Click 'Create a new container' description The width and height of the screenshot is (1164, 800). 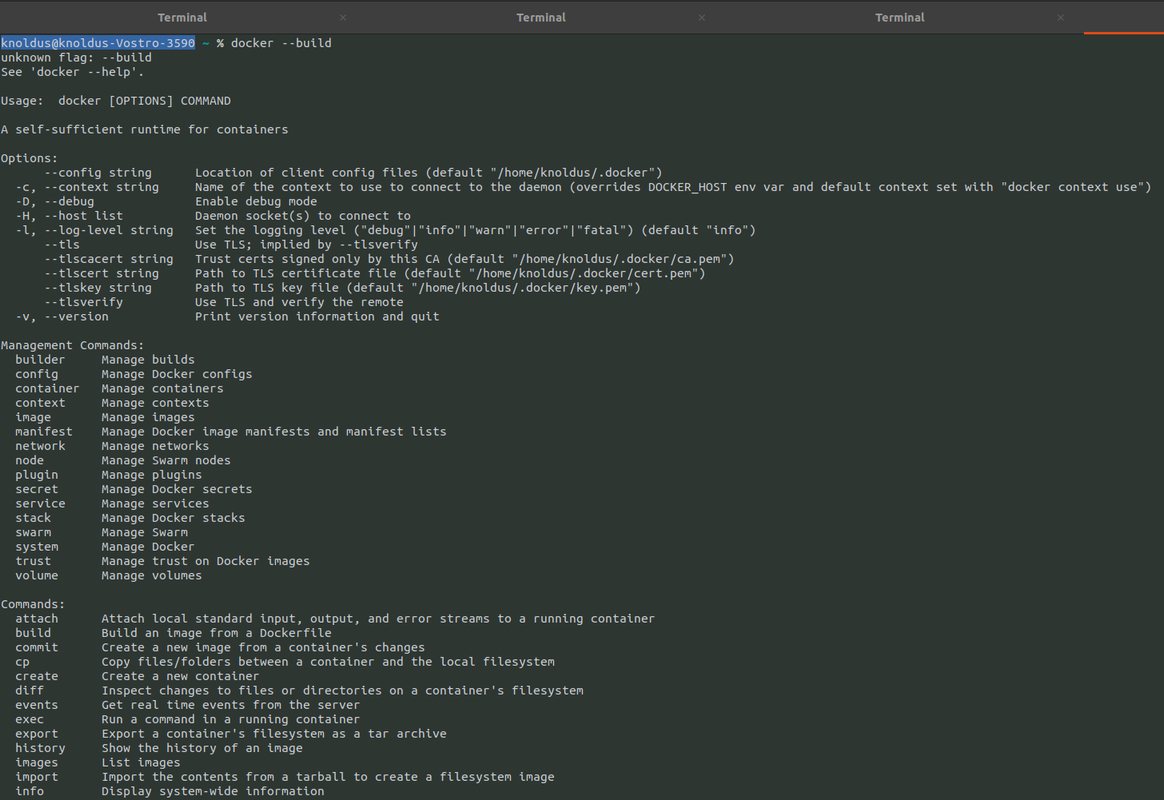180,676
